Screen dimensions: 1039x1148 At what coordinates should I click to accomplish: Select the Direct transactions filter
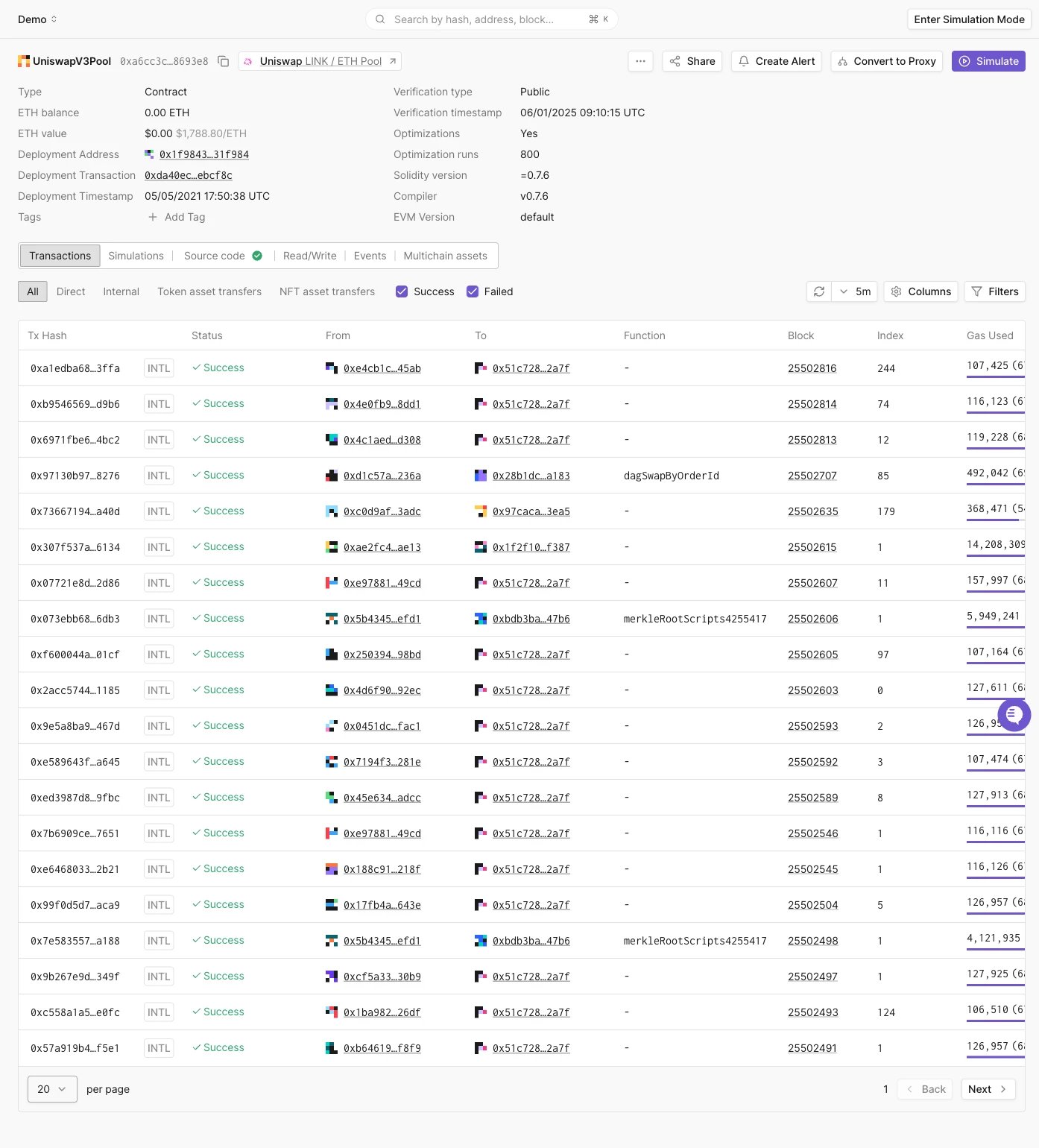(x=71, y=291)
